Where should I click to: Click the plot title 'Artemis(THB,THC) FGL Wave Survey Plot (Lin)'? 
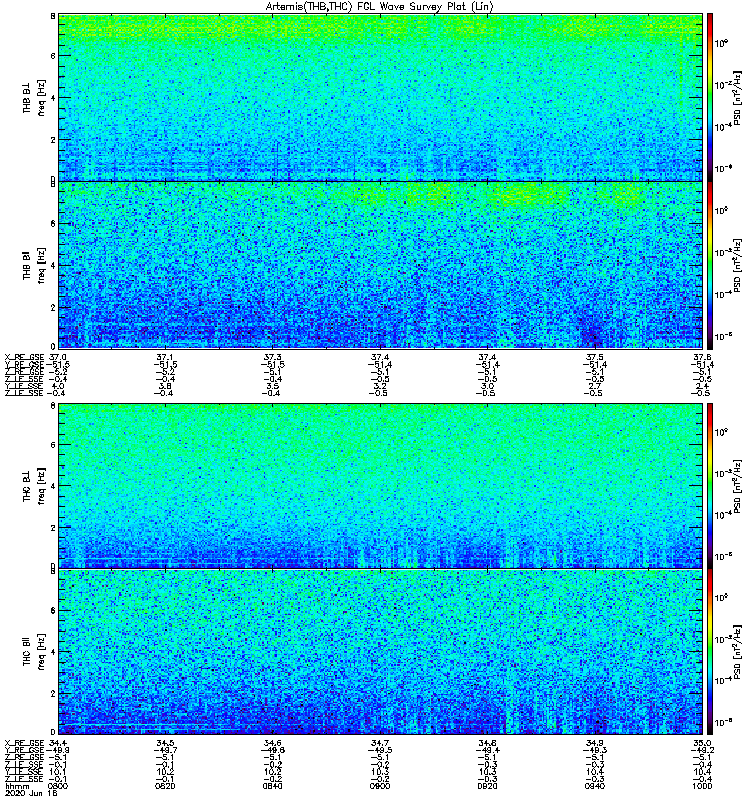(x=379, y=7)
